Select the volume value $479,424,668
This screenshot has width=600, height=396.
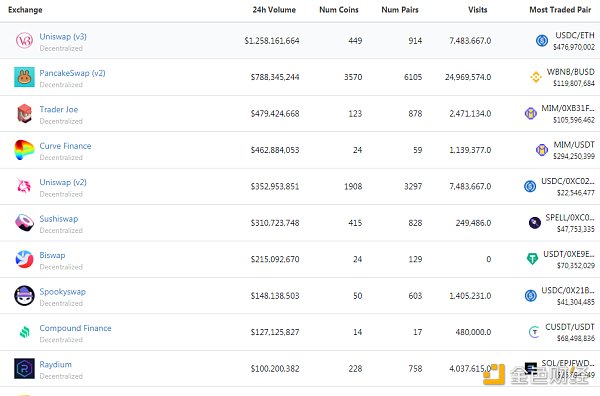point(275,113)
